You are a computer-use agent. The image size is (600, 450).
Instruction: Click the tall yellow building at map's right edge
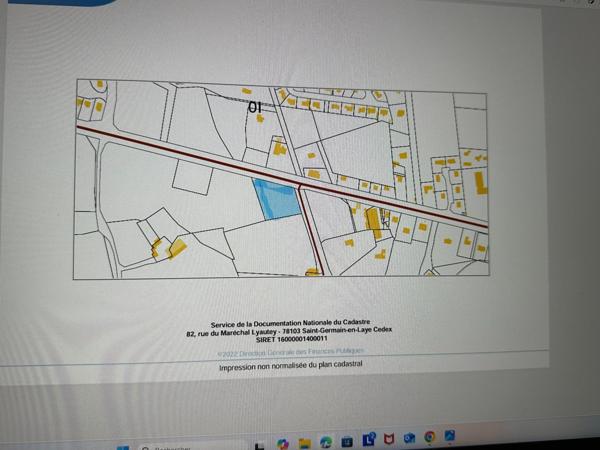pyautogui.click(x=483, y=183)
